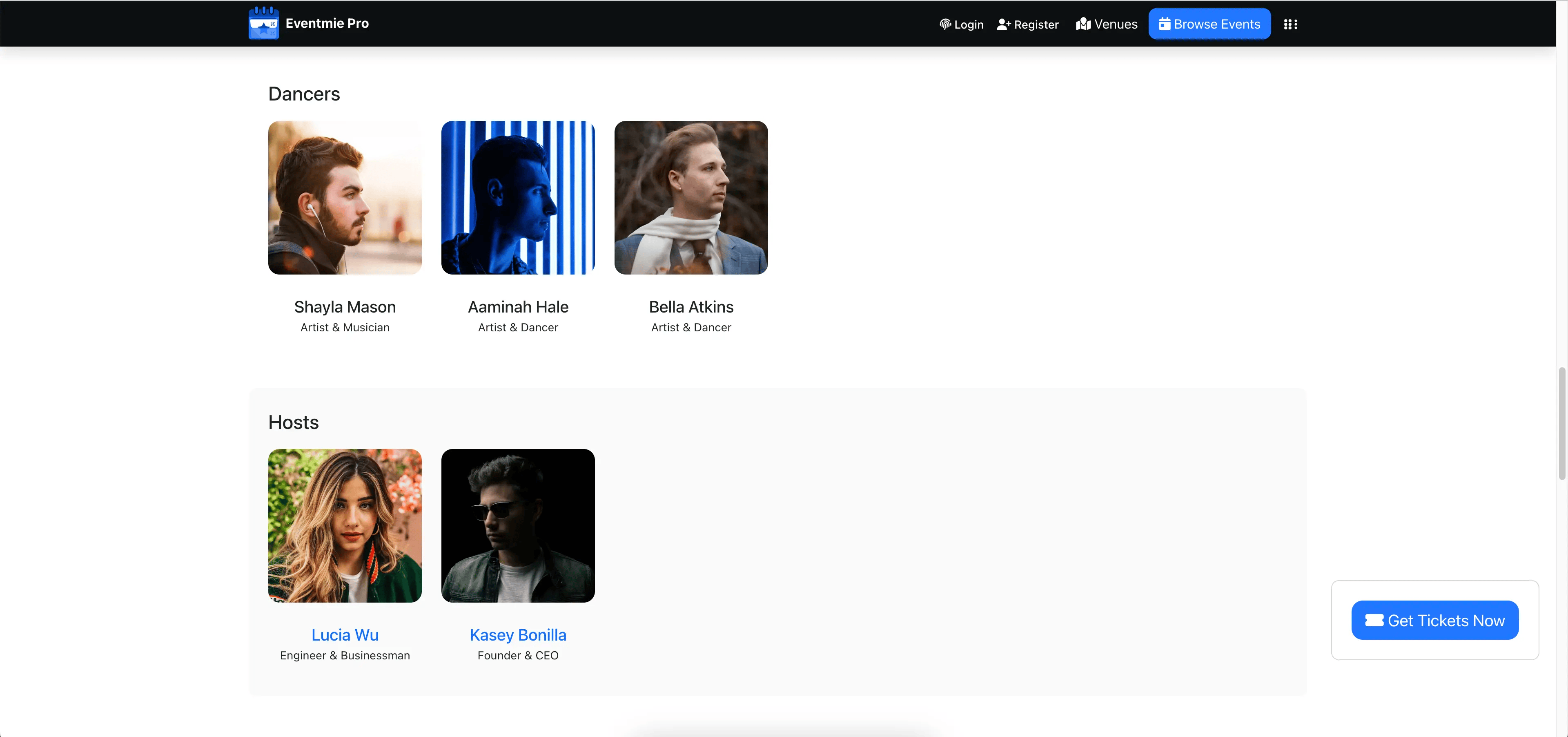
Task: Open the nine-dot grid menu
Action: coord(1290,25)
